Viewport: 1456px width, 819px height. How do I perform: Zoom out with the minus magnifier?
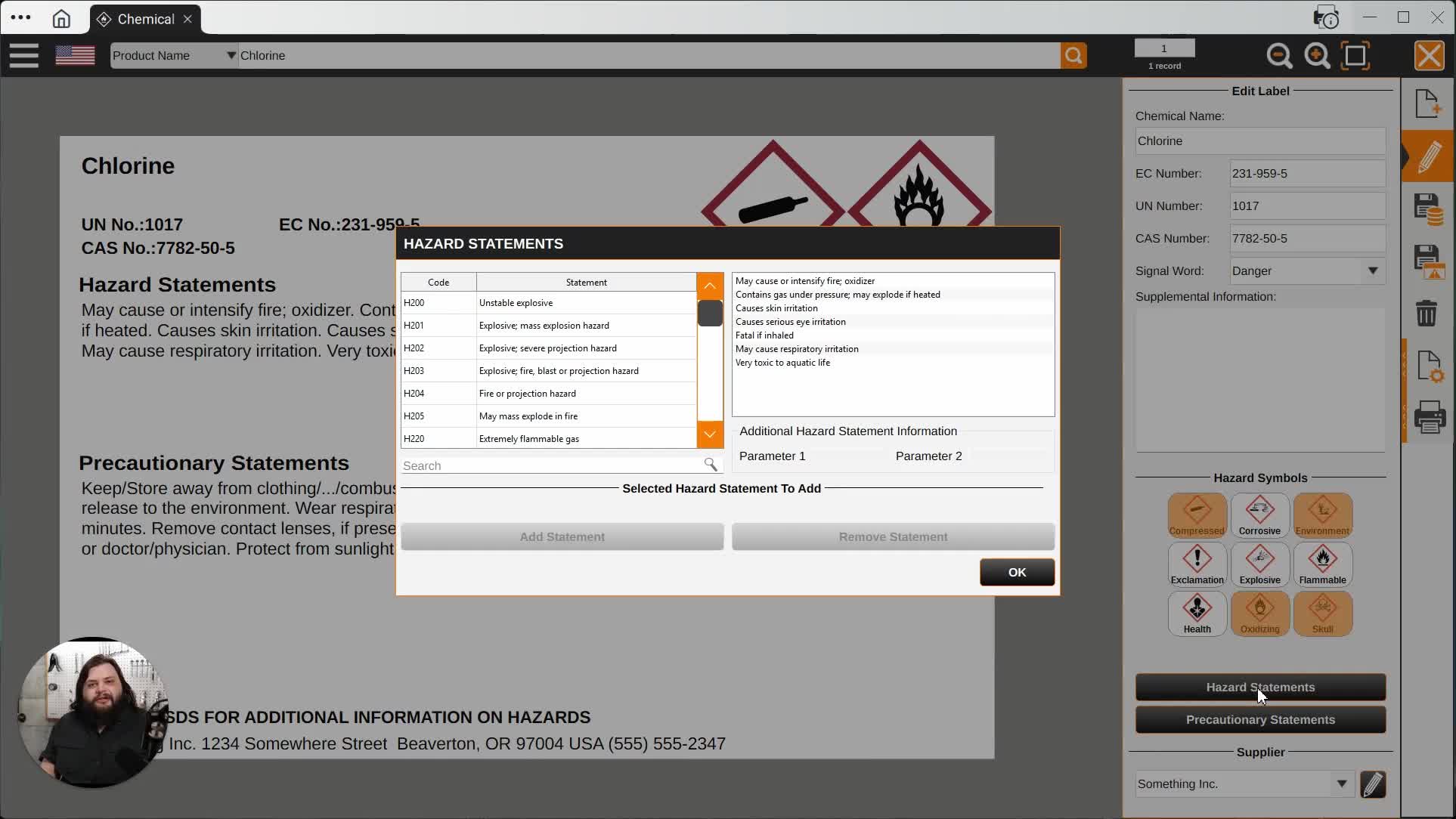pos(1279,56)
